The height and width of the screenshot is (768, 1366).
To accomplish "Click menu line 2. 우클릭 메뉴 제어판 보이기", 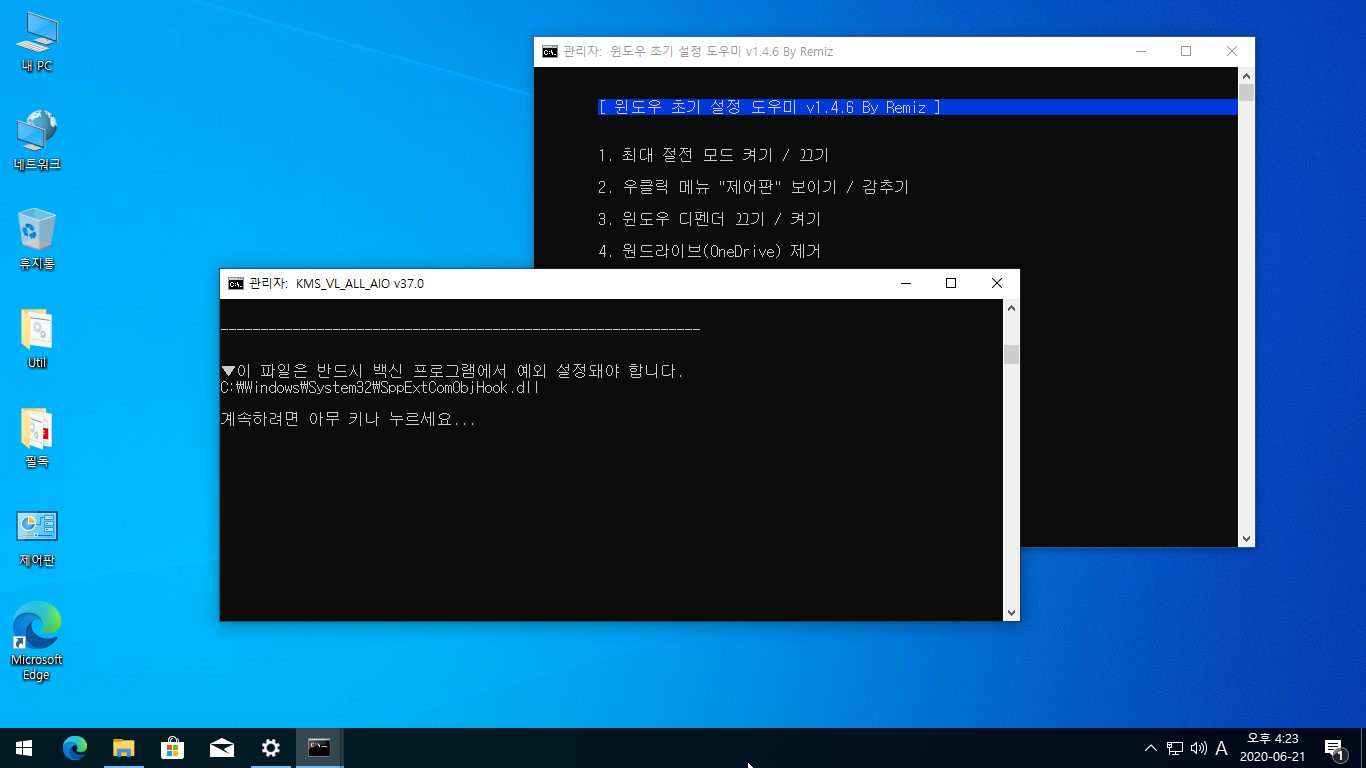I will (754, 187).
